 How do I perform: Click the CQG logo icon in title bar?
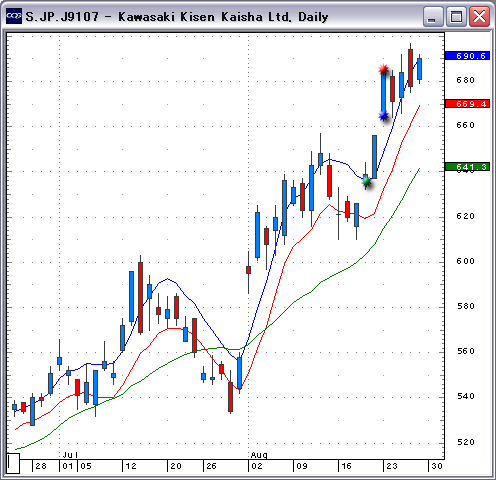14,16
